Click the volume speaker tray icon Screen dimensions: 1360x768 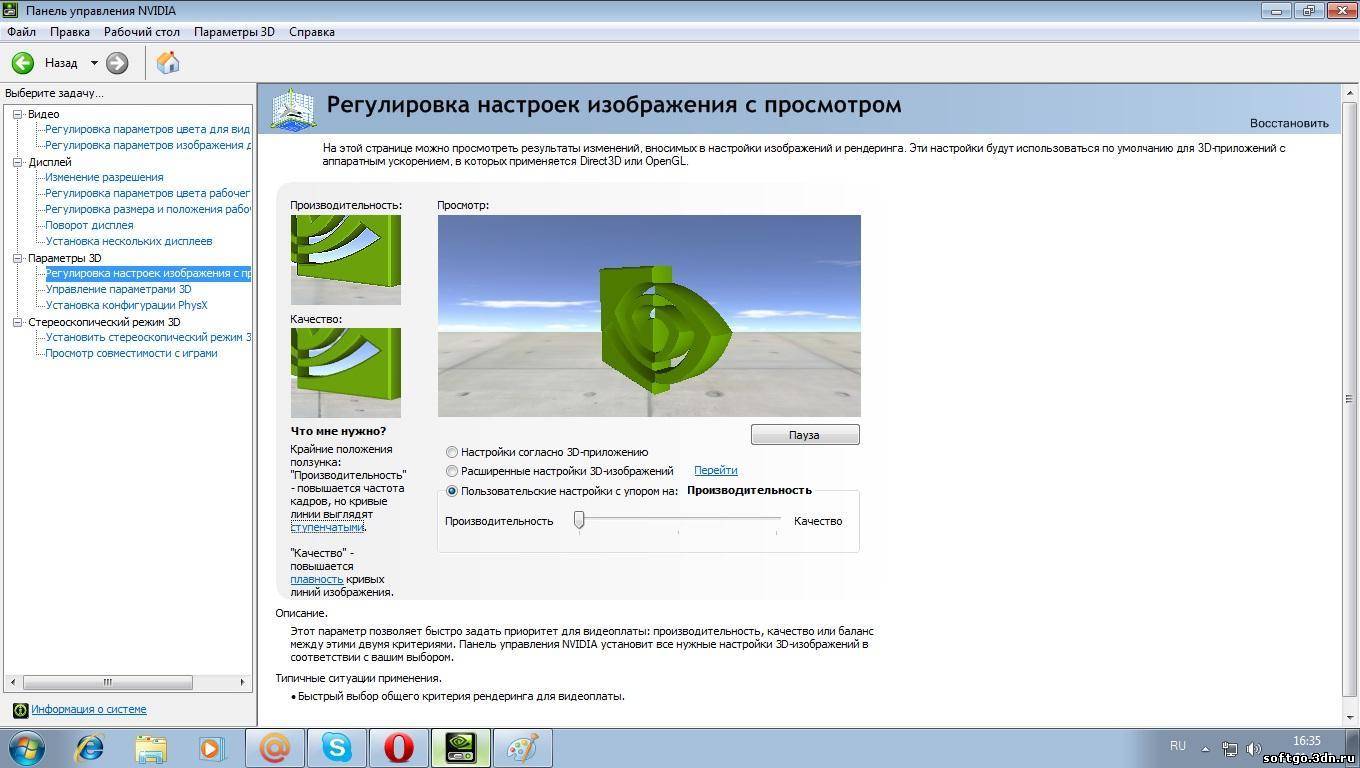point(1254,748)
